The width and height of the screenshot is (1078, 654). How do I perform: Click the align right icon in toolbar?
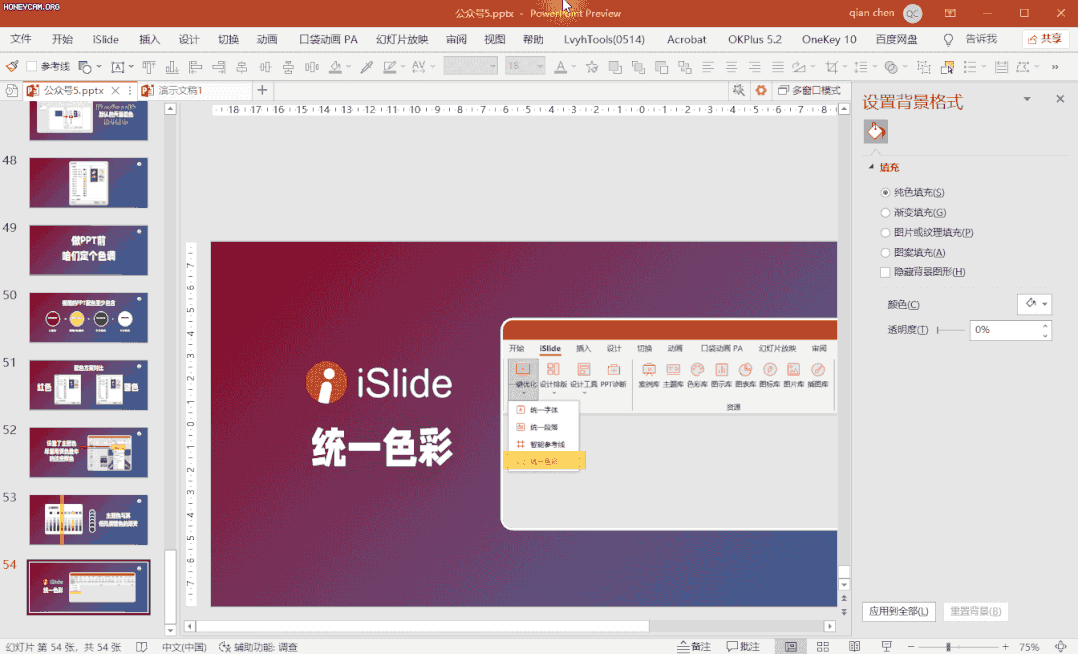pos(219,67)
